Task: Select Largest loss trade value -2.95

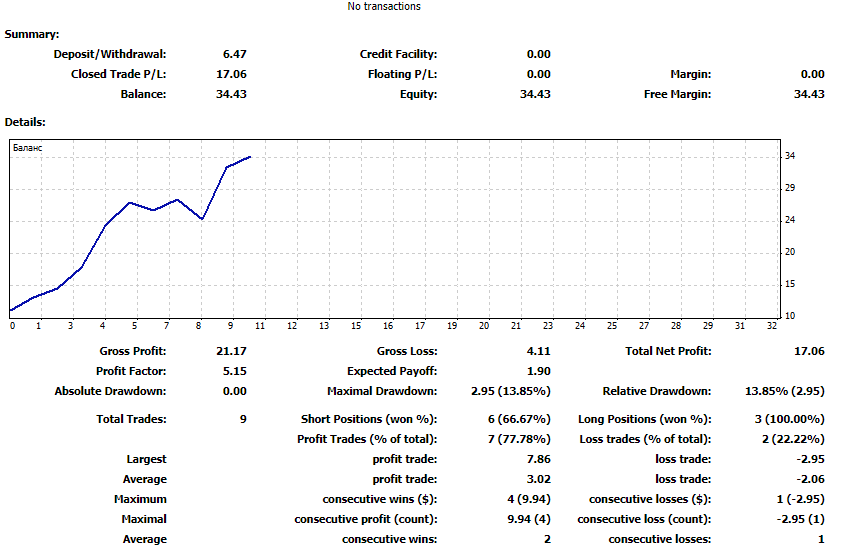Action: [810, 459]
